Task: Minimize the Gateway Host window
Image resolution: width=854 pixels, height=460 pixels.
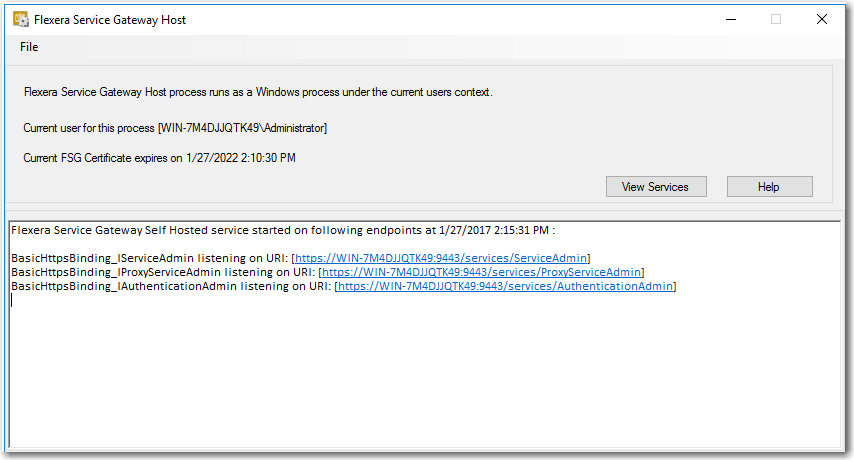Action: [x=731, y=20]
